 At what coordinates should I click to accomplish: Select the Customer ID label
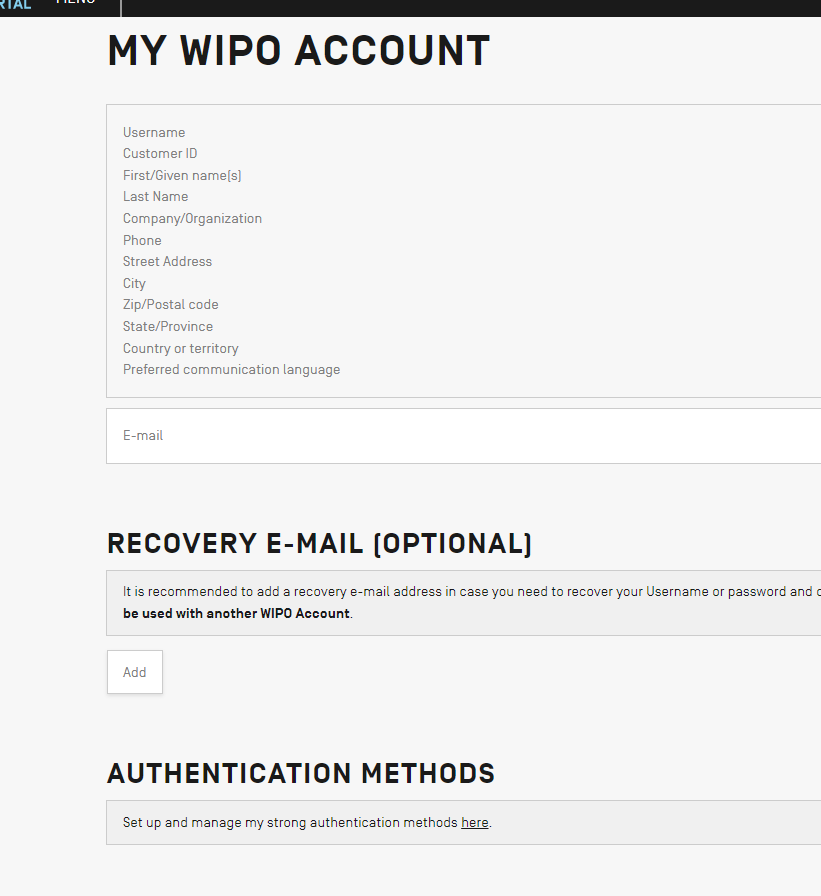[160, 154]
